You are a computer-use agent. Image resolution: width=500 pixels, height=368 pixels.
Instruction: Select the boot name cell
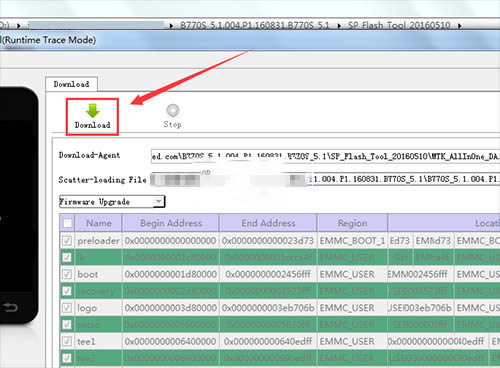point(98,274)
